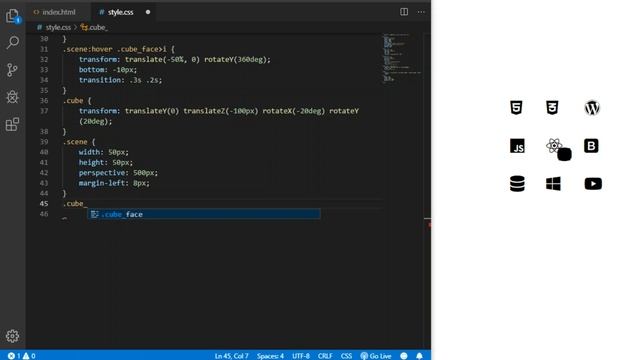This screenshot has width=640, height=360.
Task: Change file encoding via UTF-8
Action: click(x=301, y=356)
